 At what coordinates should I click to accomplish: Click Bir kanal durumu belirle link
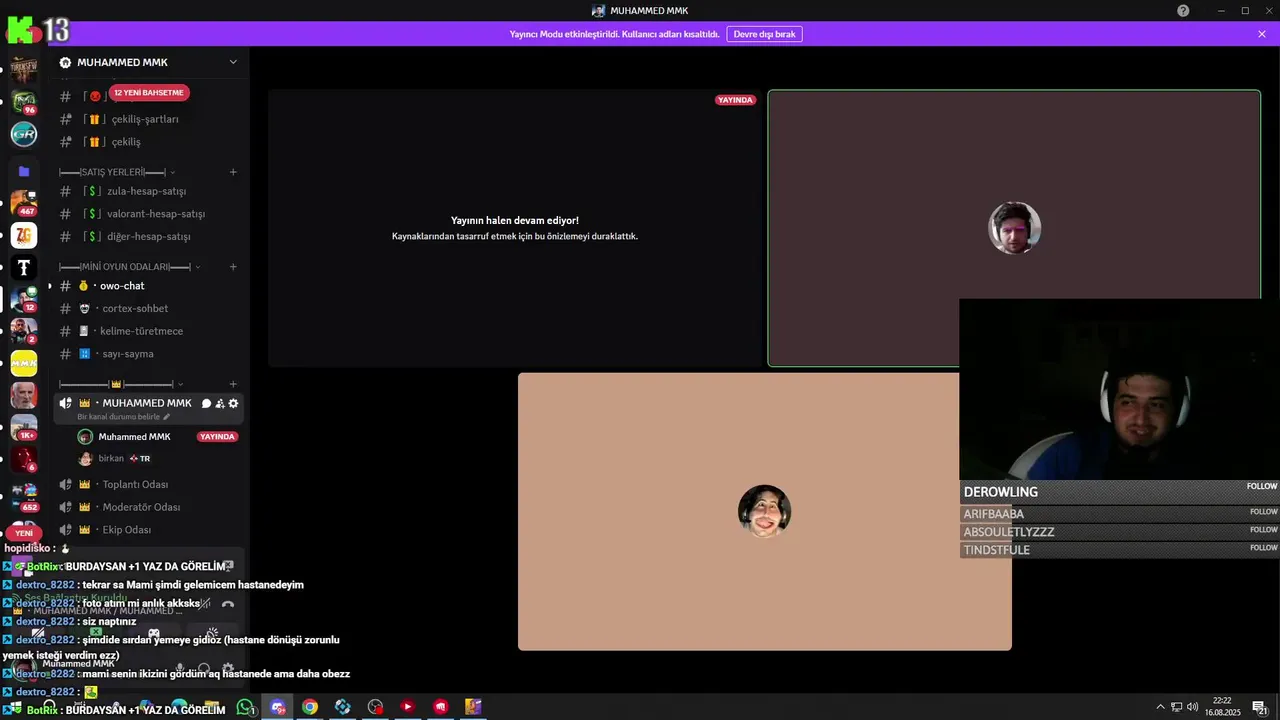(x=124, y=417)
